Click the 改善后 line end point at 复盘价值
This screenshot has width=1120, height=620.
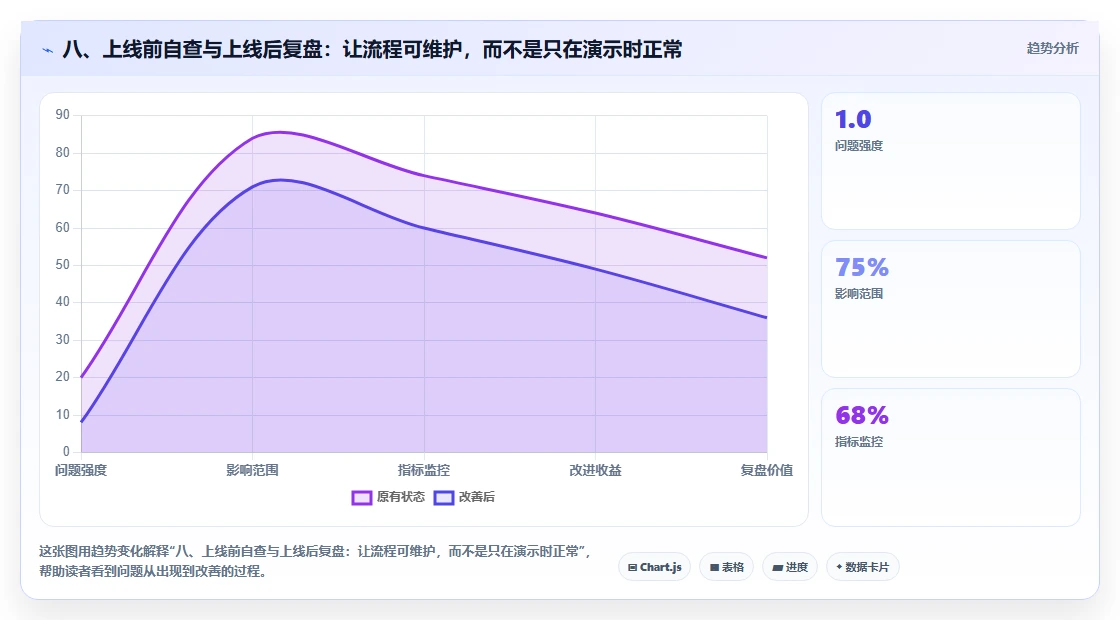pyautogui.click(x=766, y=318)
